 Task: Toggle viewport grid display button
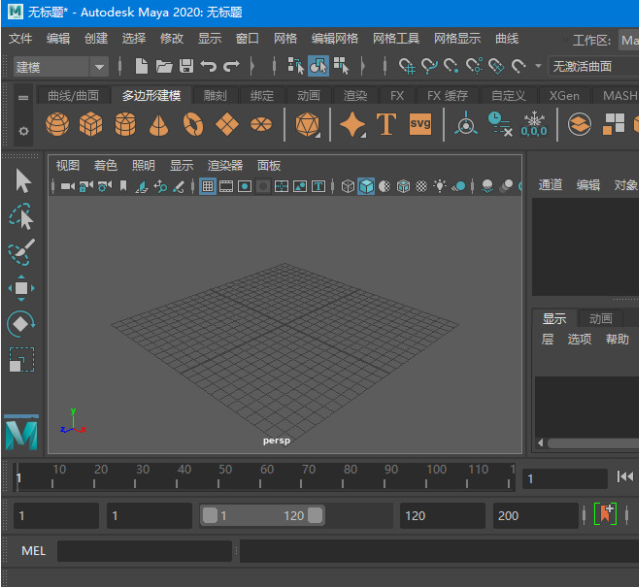point(207,187)
